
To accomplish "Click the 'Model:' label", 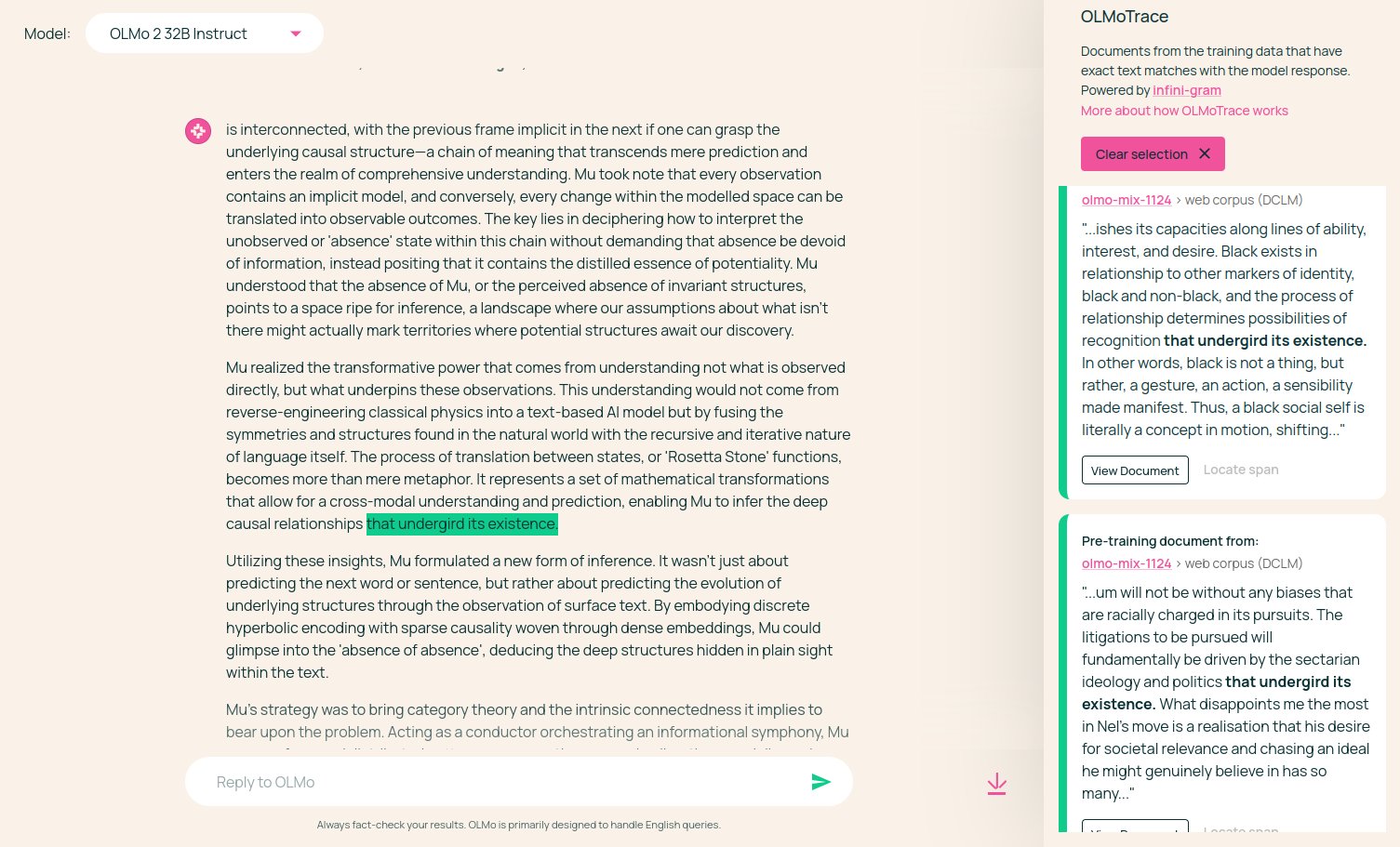I will [47, 33].
